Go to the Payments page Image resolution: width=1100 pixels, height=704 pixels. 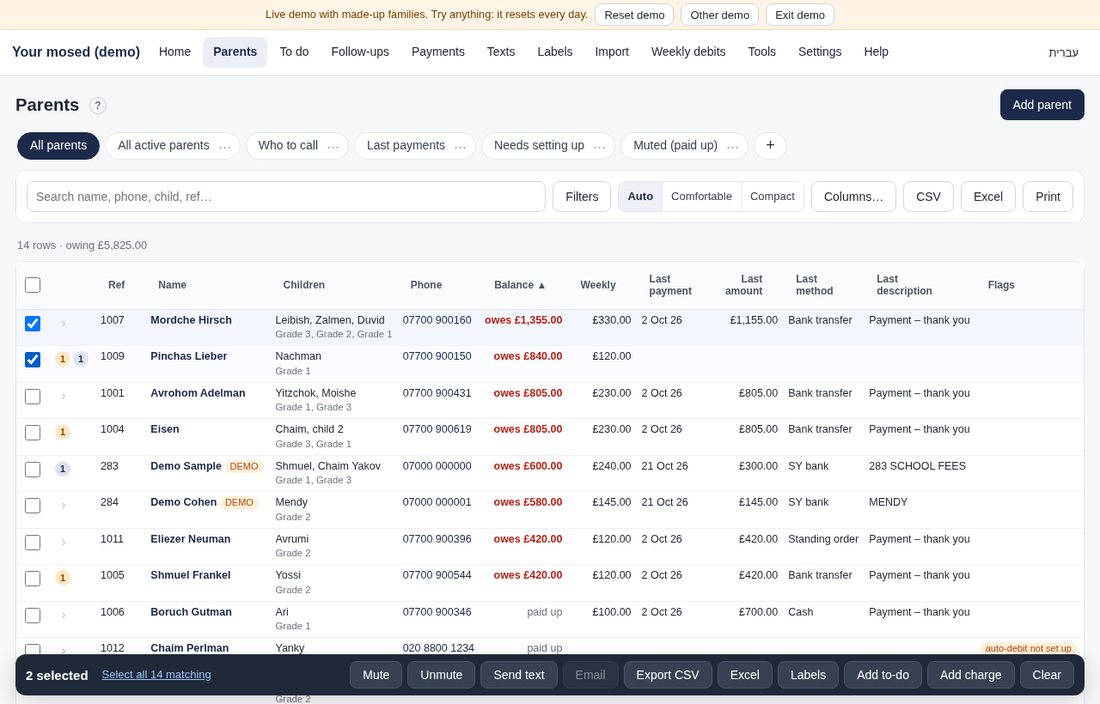(x=438, y=52)
